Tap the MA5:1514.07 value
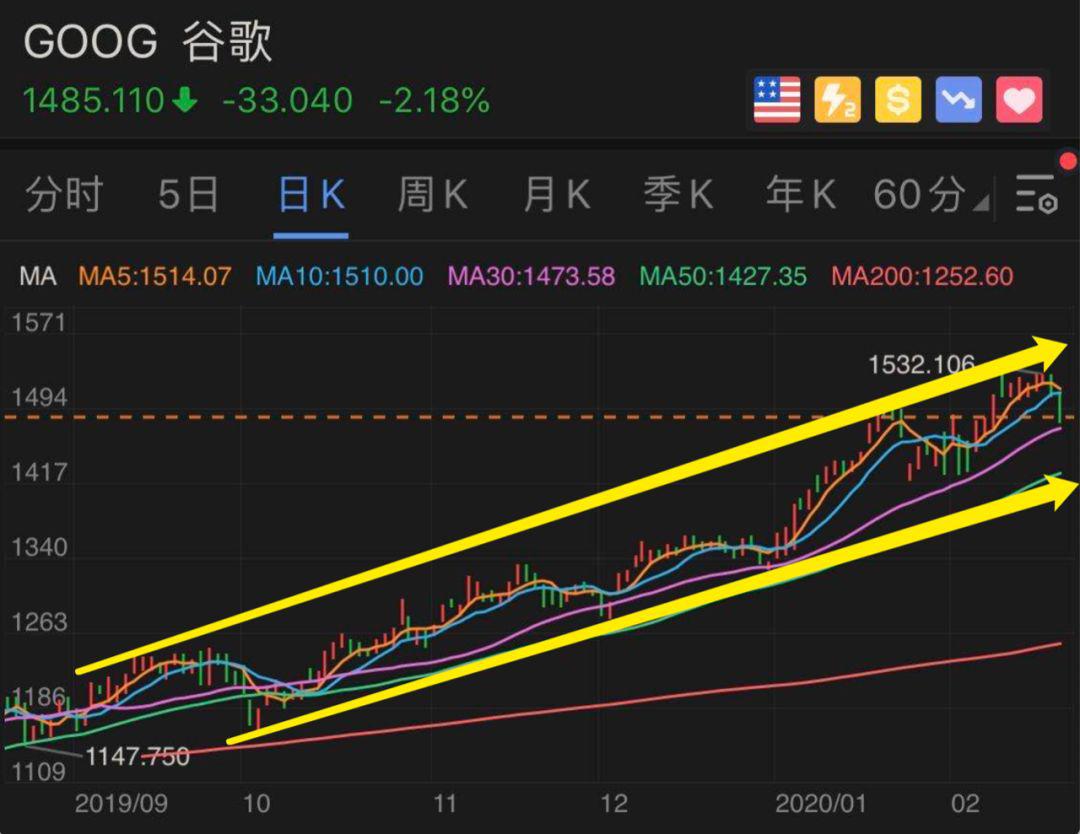 [x=155, y=276]
